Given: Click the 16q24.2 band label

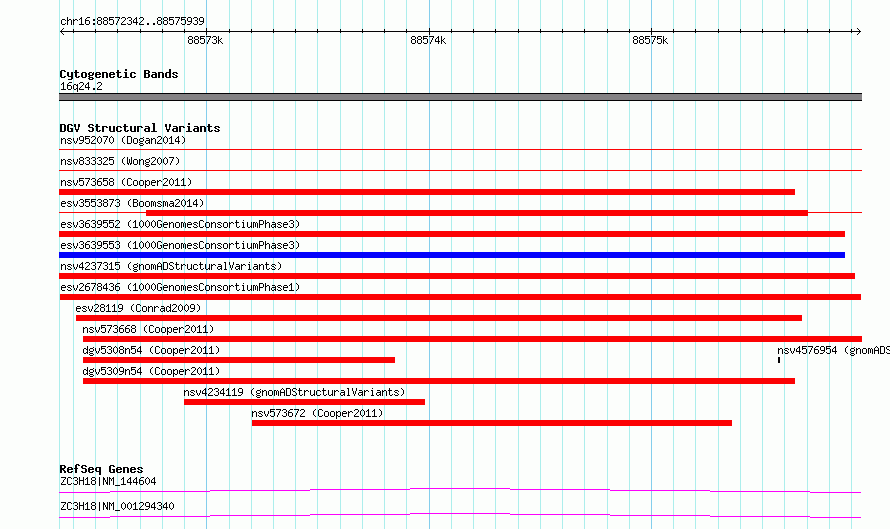Looking at the screenshot, I should 81,86.
